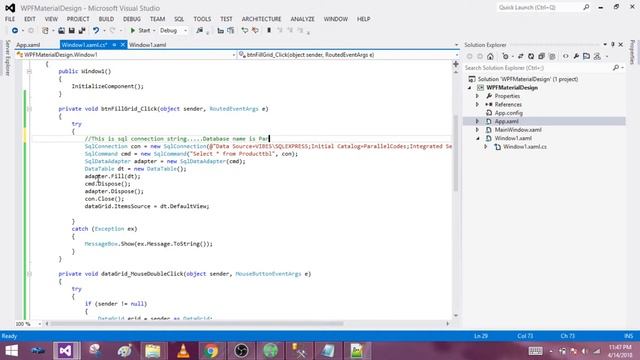Viewport: 640px width, 360px height.
Task: Expand the Properties node
Action: [478, 96]
